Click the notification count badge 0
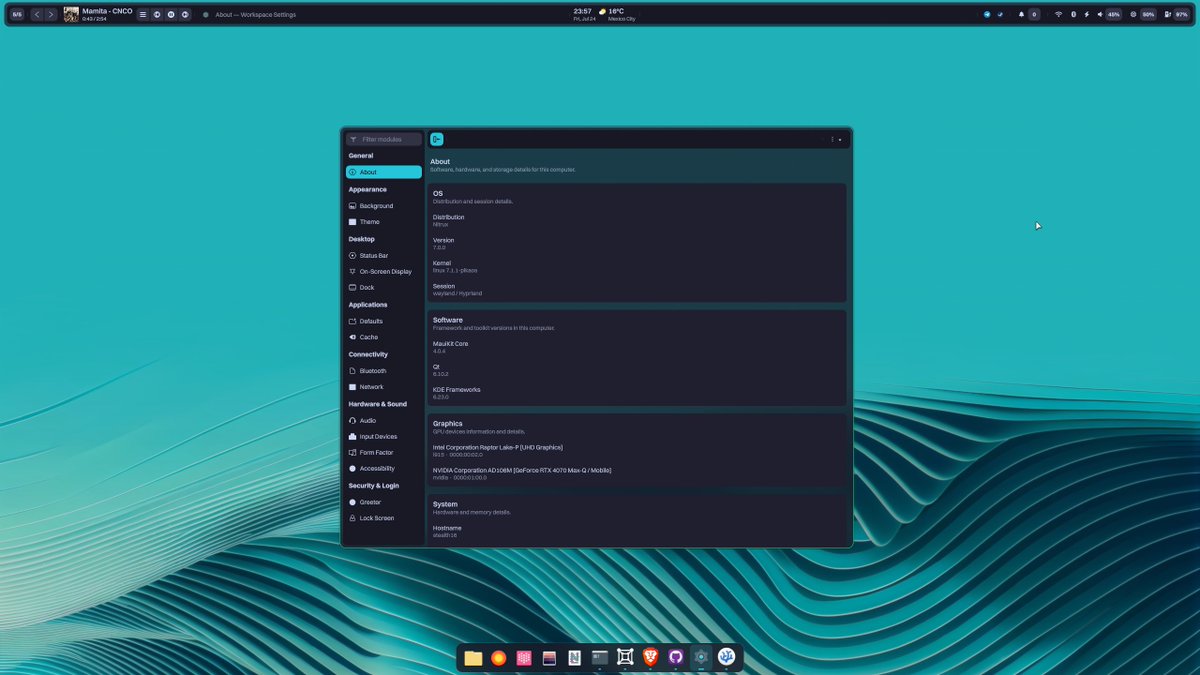The width and height of the screenshot is (1200, 675). coord(1034,14)
